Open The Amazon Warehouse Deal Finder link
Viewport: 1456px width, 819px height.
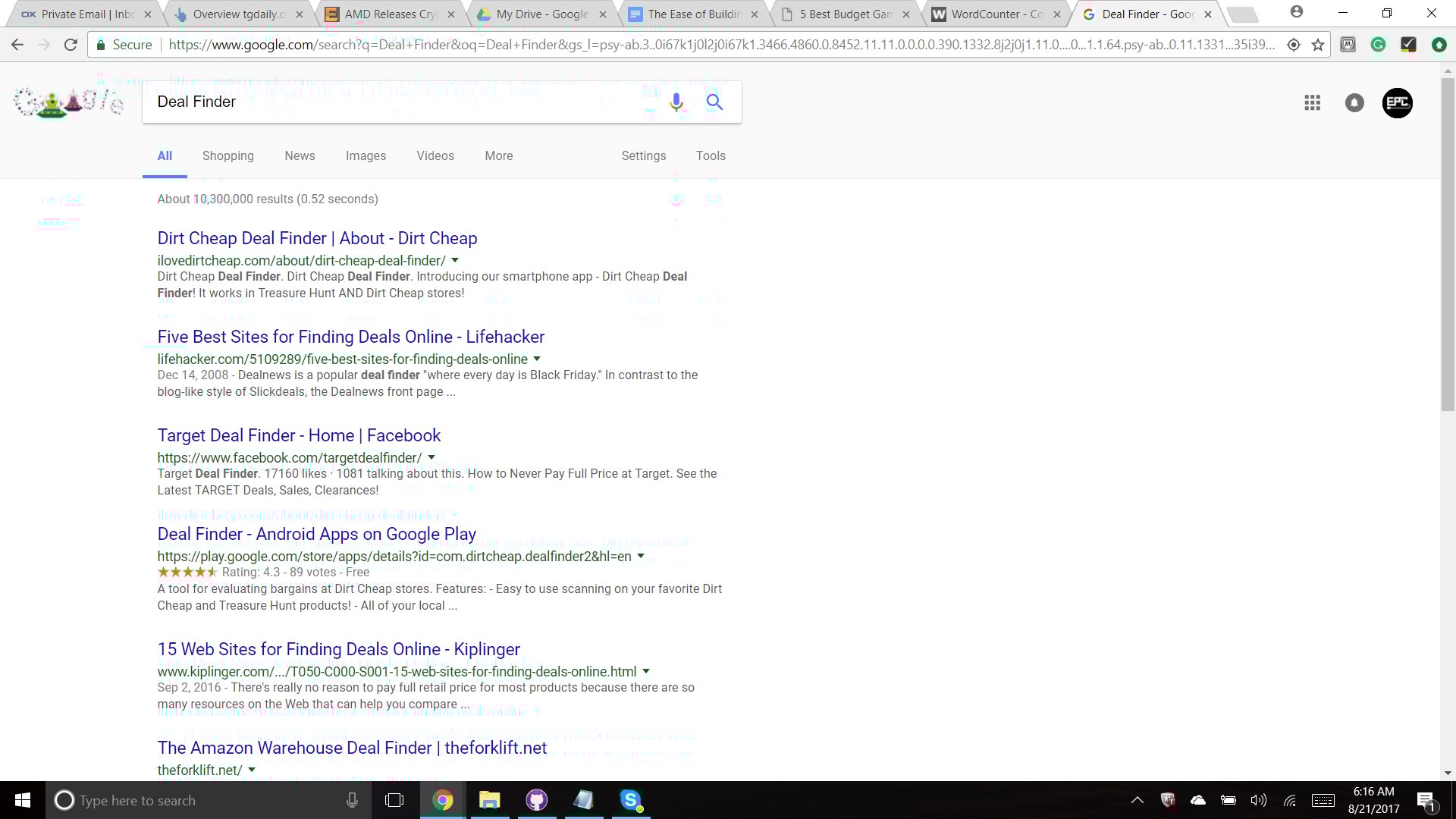(352, 748)
